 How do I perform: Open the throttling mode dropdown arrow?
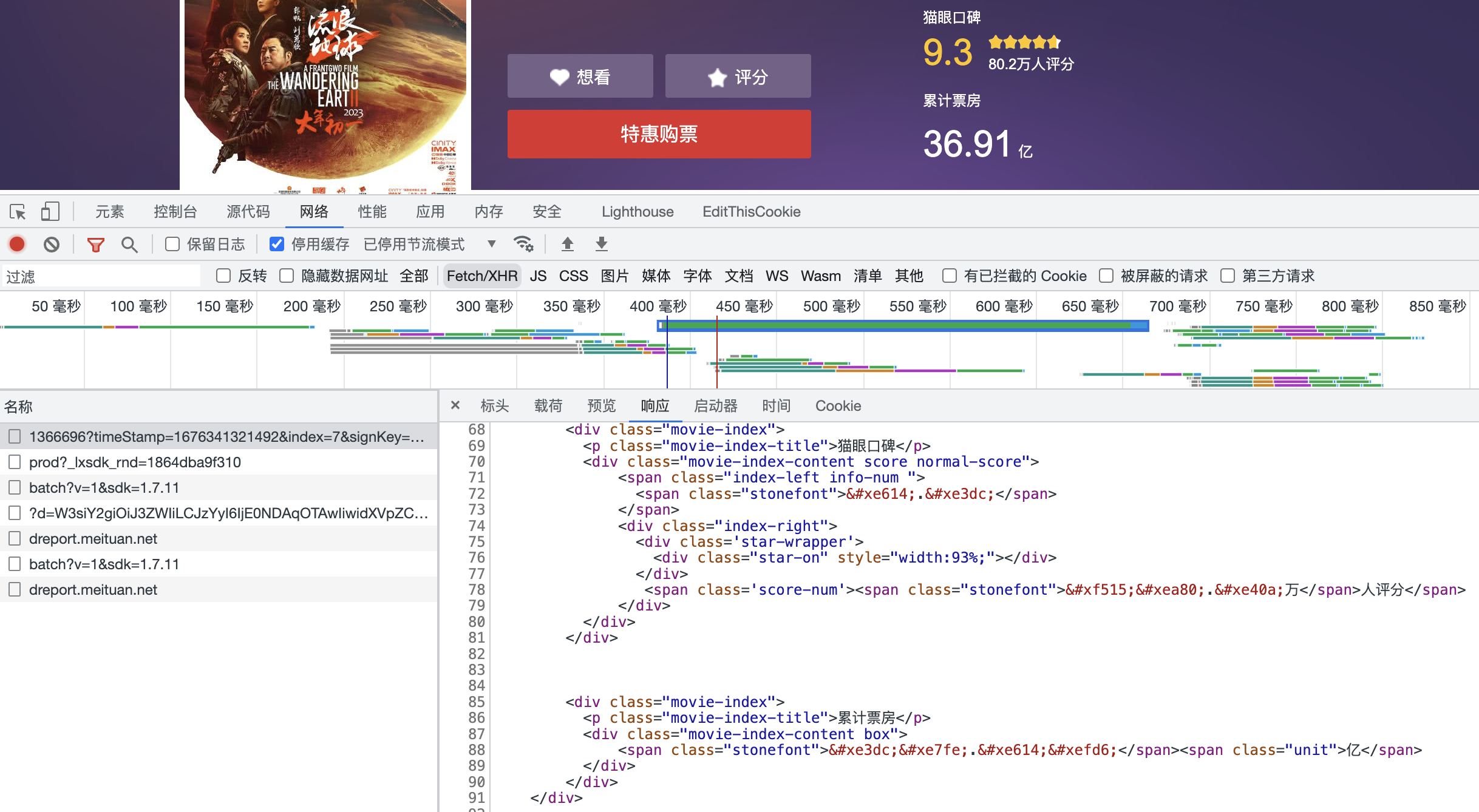click(x=492, y=244)
